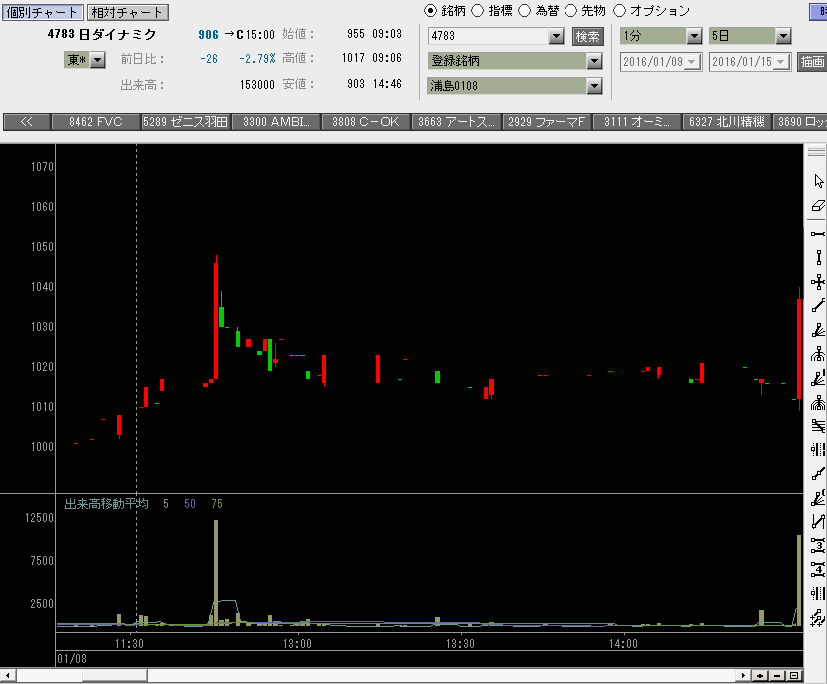The width and height of the screenshot is (827, 684).
Task: Click the 5 volume moving average label
Action: (x=166, y=504)
